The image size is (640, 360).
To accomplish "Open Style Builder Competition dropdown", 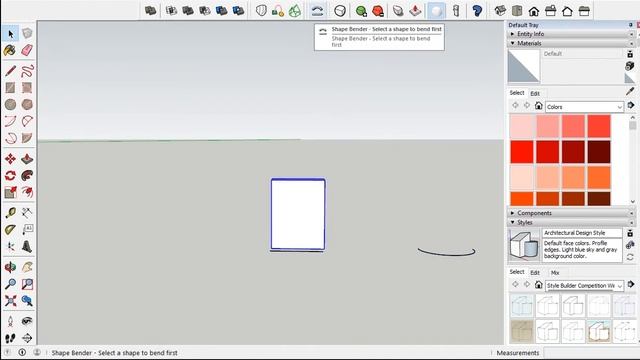I will coord(584,285).
